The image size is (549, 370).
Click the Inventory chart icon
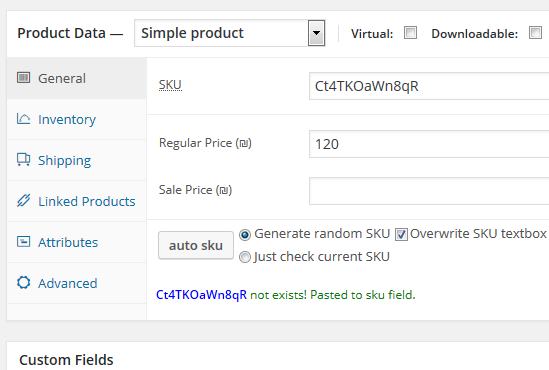[23, 119]
